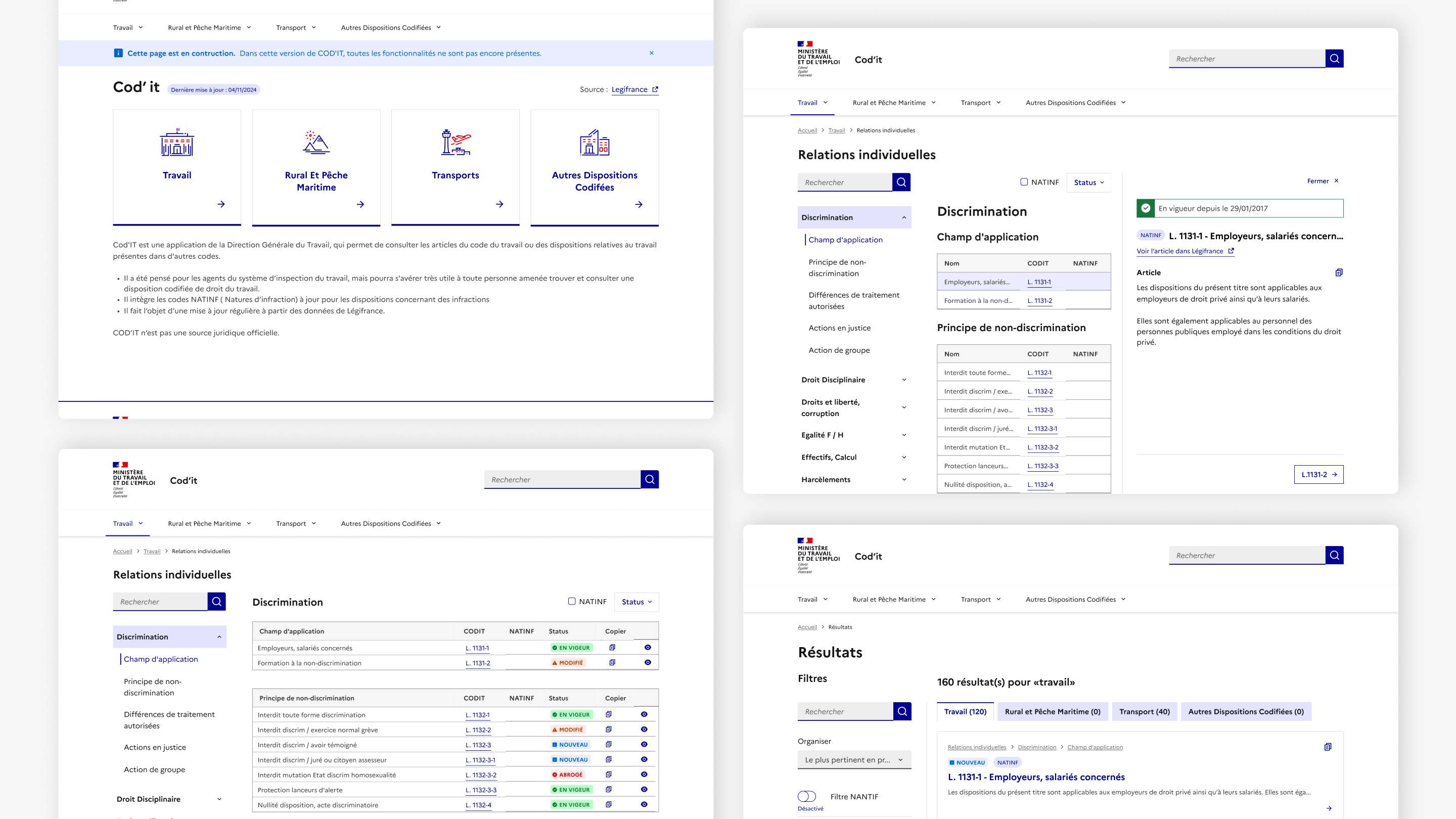The width and height of the screenshot is (1456, 819).
Task: Click sidebar search button on status table page
Action: click(x=216, y=602)
